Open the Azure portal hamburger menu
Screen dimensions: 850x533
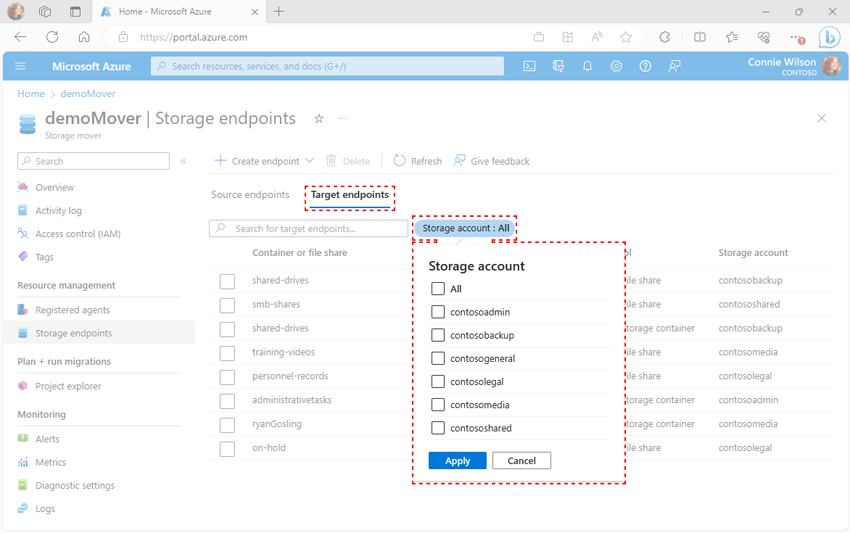coord(21,66)
